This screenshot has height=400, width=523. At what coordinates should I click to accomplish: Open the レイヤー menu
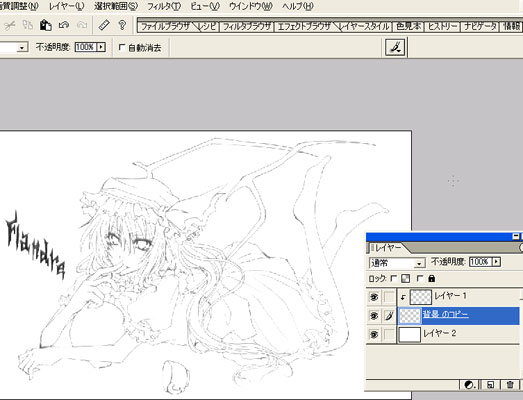[66, 6]
